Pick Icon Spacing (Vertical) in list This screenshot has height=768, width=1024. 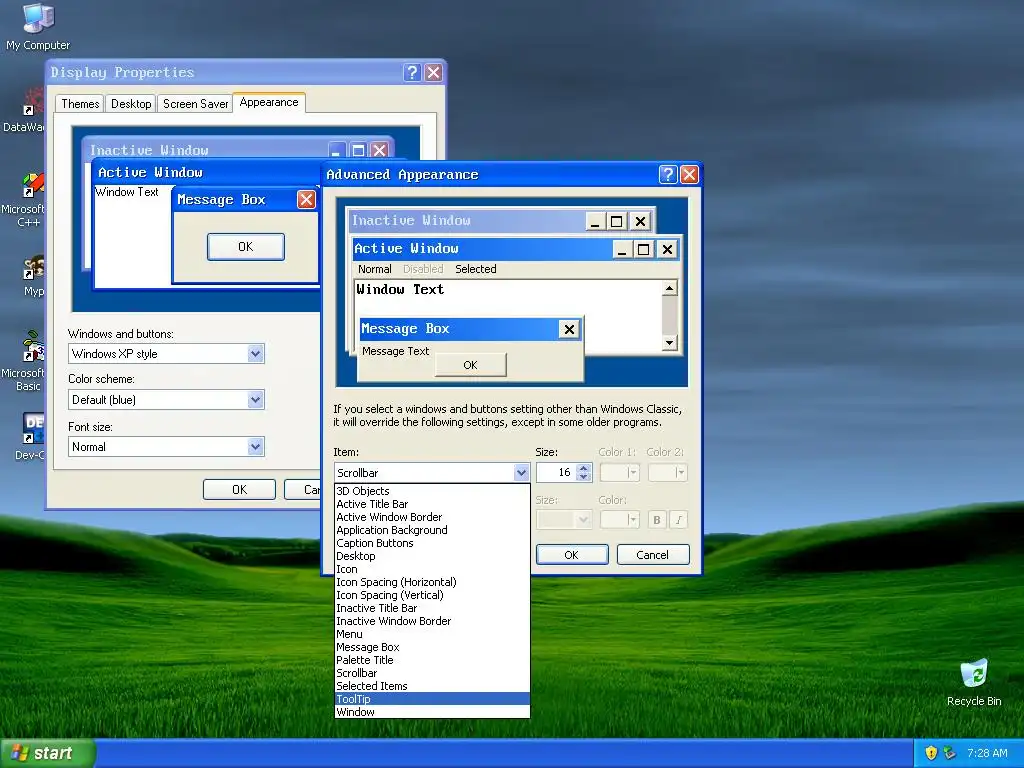(432, 595)
